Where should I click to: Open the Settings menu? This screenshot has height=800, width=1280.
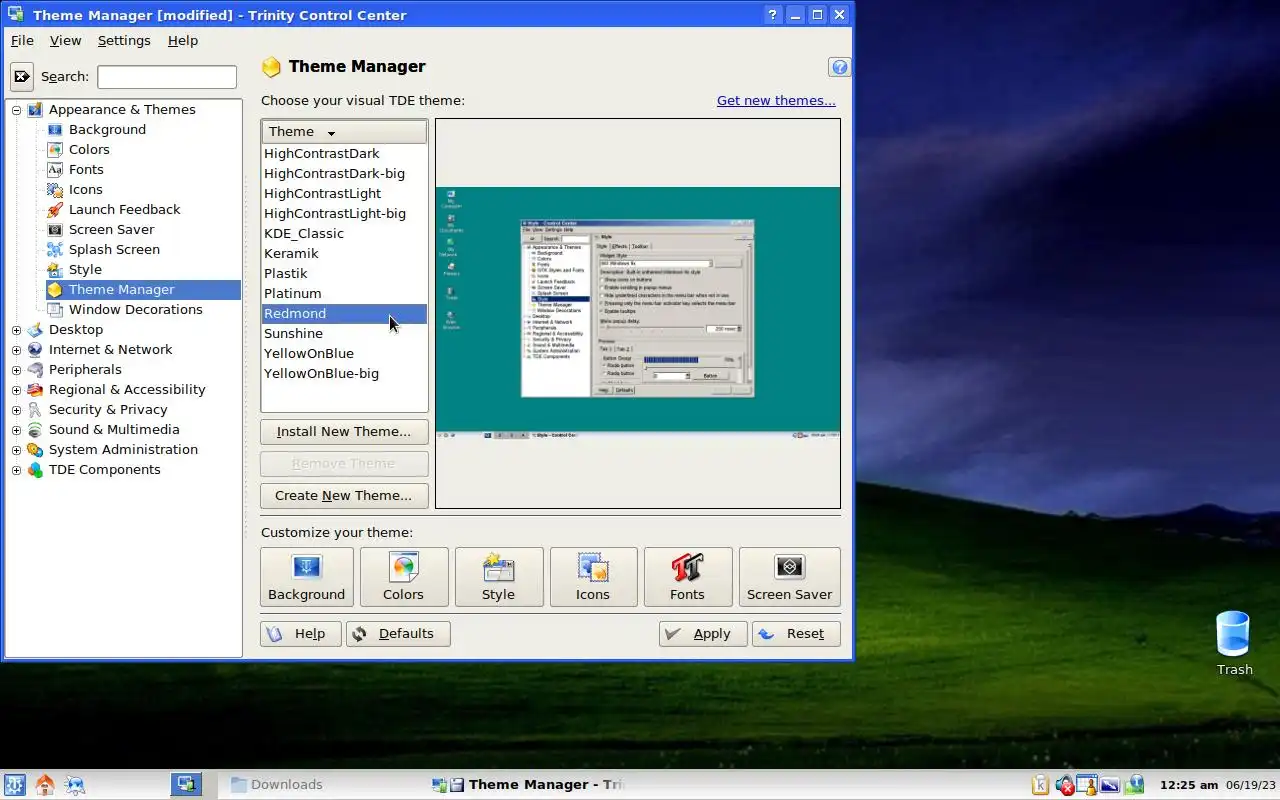coord(124,41)
